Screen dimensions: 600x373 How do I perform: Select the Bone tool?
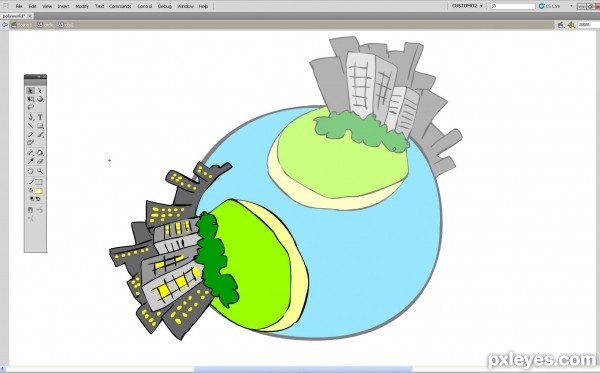pyautogui.click(x=30, y=153)
